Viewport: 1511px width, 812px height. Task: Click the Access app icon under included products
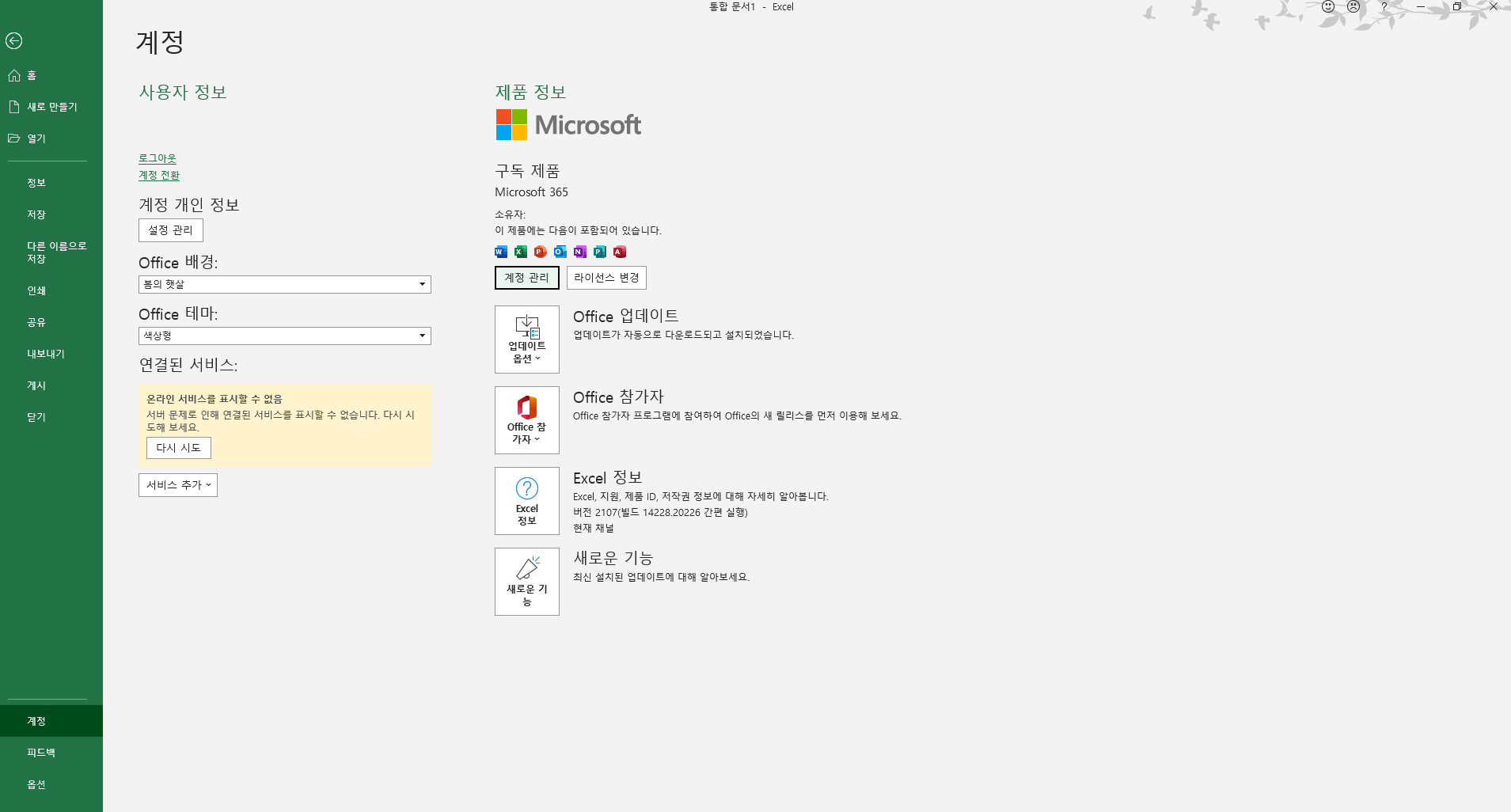click(620, 252)
